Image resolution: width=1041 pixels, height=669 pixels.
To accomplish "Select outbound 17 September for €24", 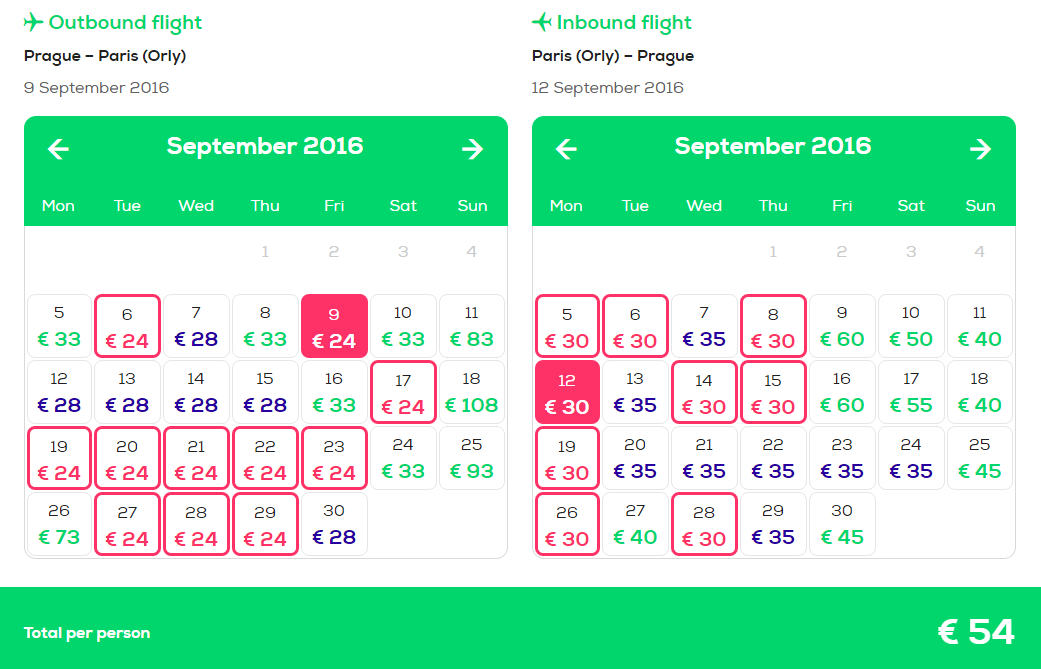I will (x=403, y=392).
